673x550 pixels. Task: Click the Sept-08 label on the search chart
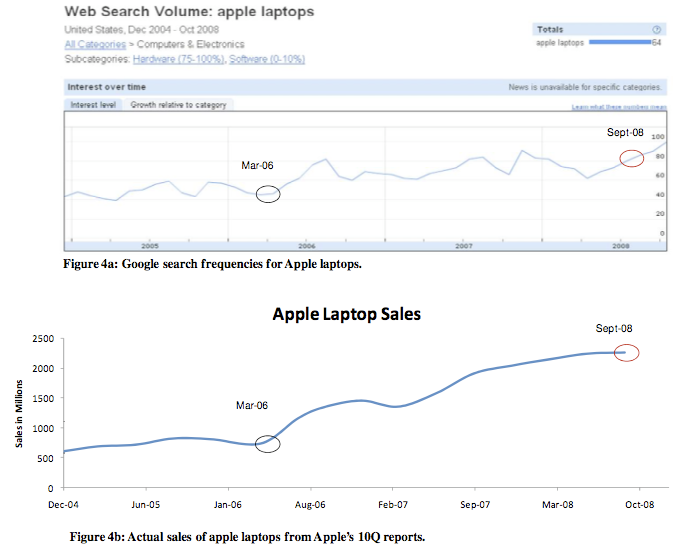[x=625, y=132]
